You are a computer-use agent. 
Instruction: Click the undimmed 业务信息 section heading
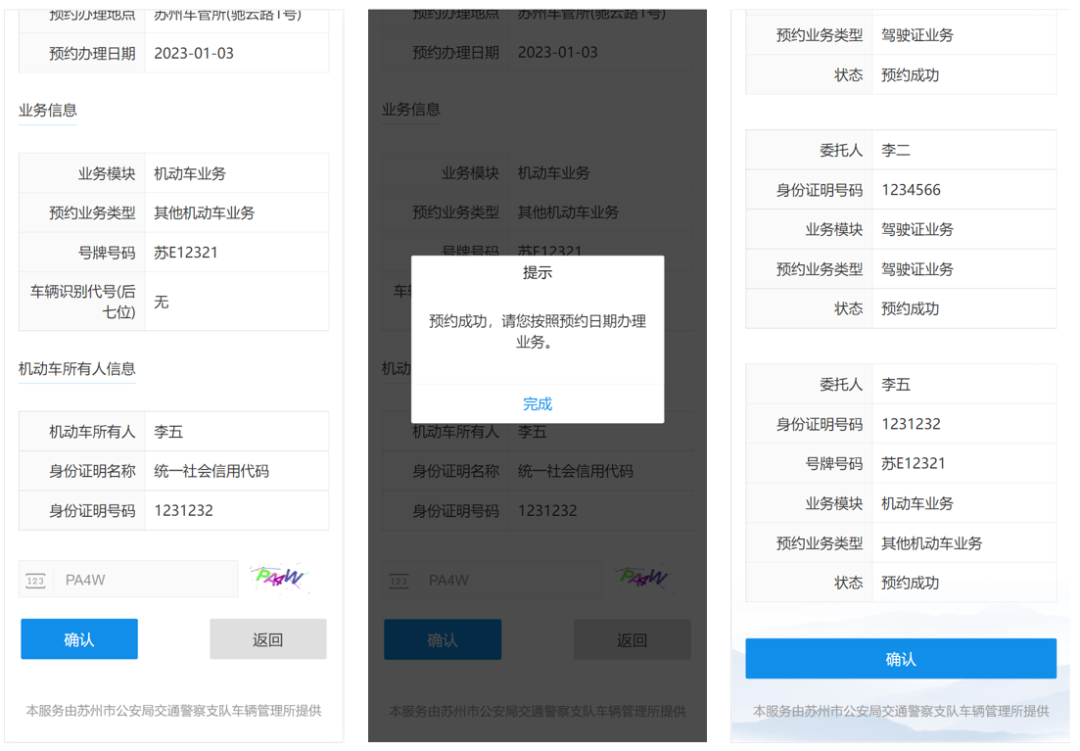(x=47, y=110)
